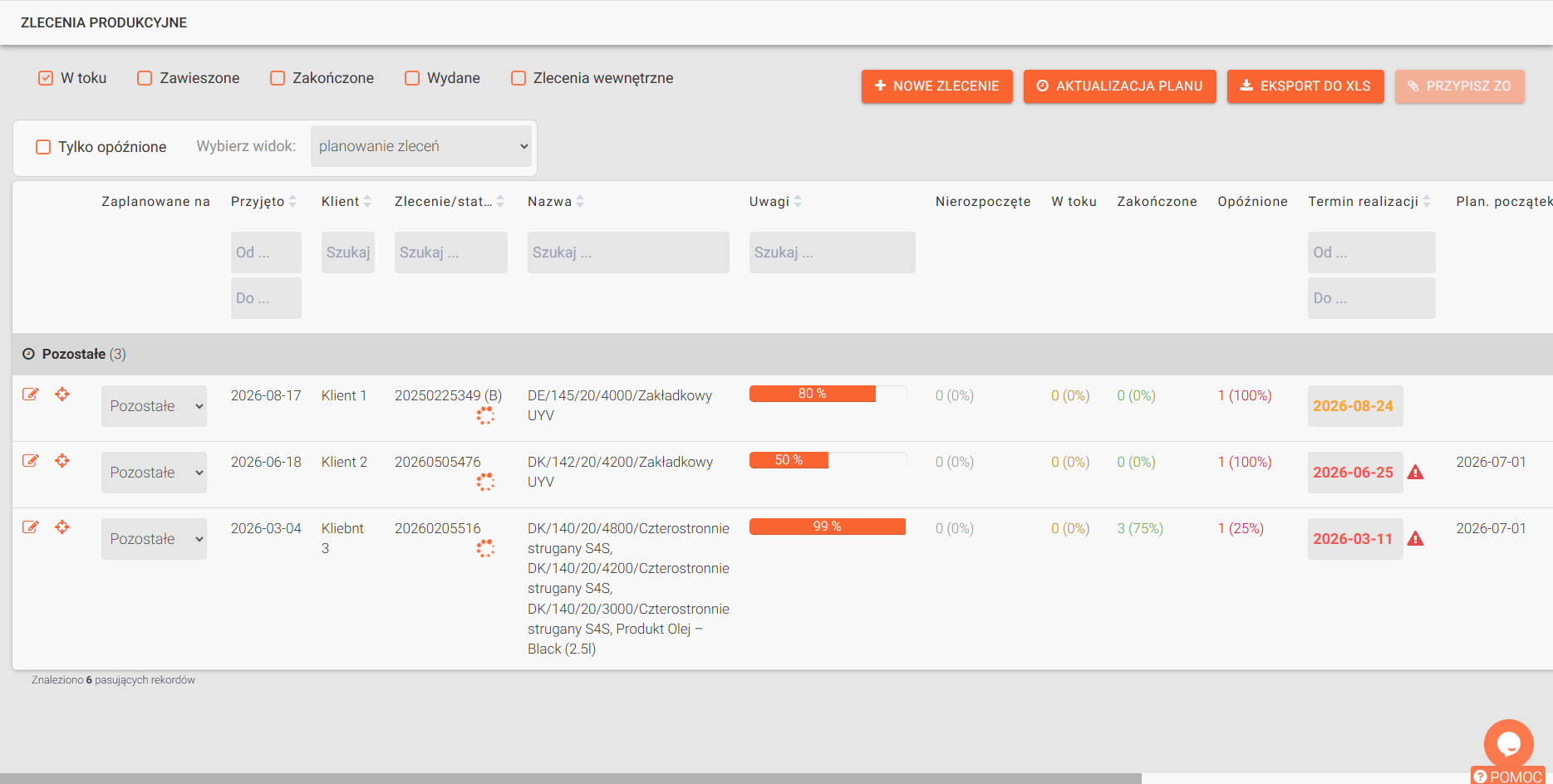This screenshot has height=784, width=1553.
Task: Tick the Tylko opóźnione checkbox
Action: click(43, 147)
